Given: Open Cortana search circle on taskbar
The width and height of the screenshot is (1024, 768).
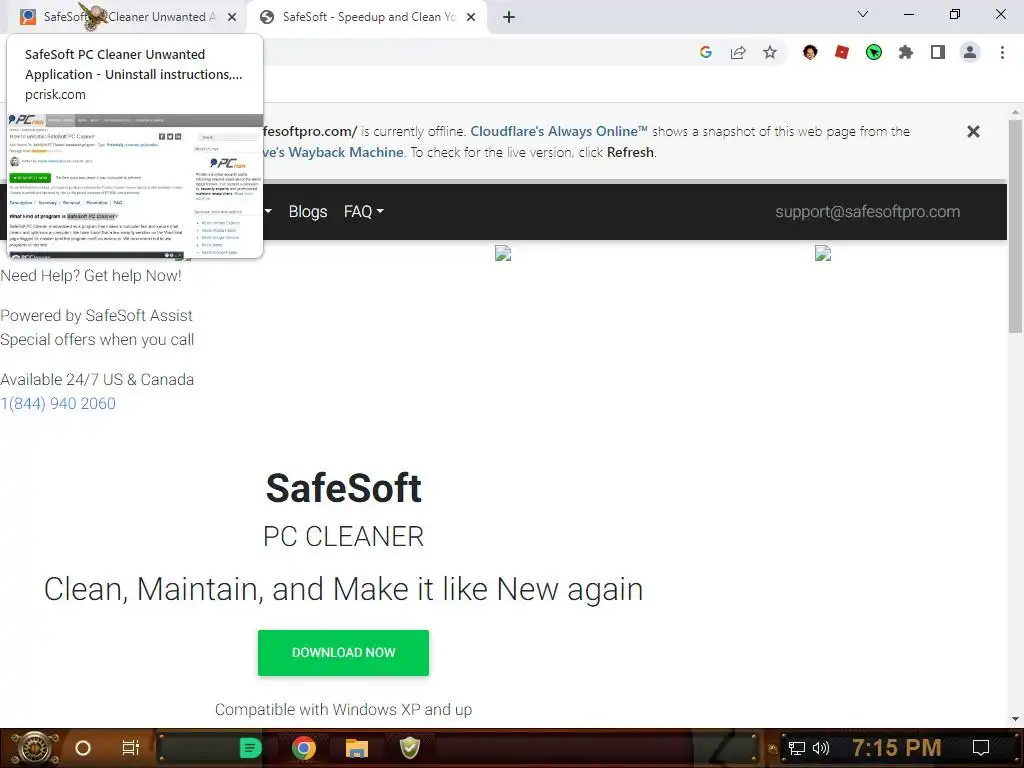Looking at the screenshot, I should point(83,748).
